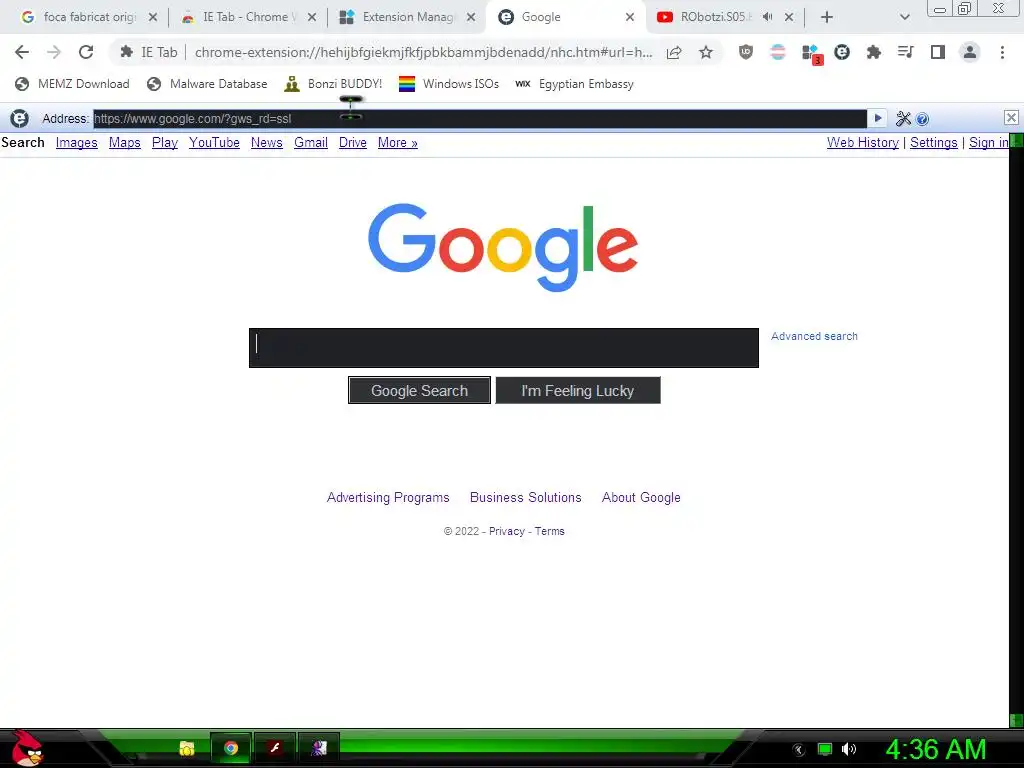Reload the page with the refresh icon
The width and height of the screenshot is (1024, 768).
[86, 52]
